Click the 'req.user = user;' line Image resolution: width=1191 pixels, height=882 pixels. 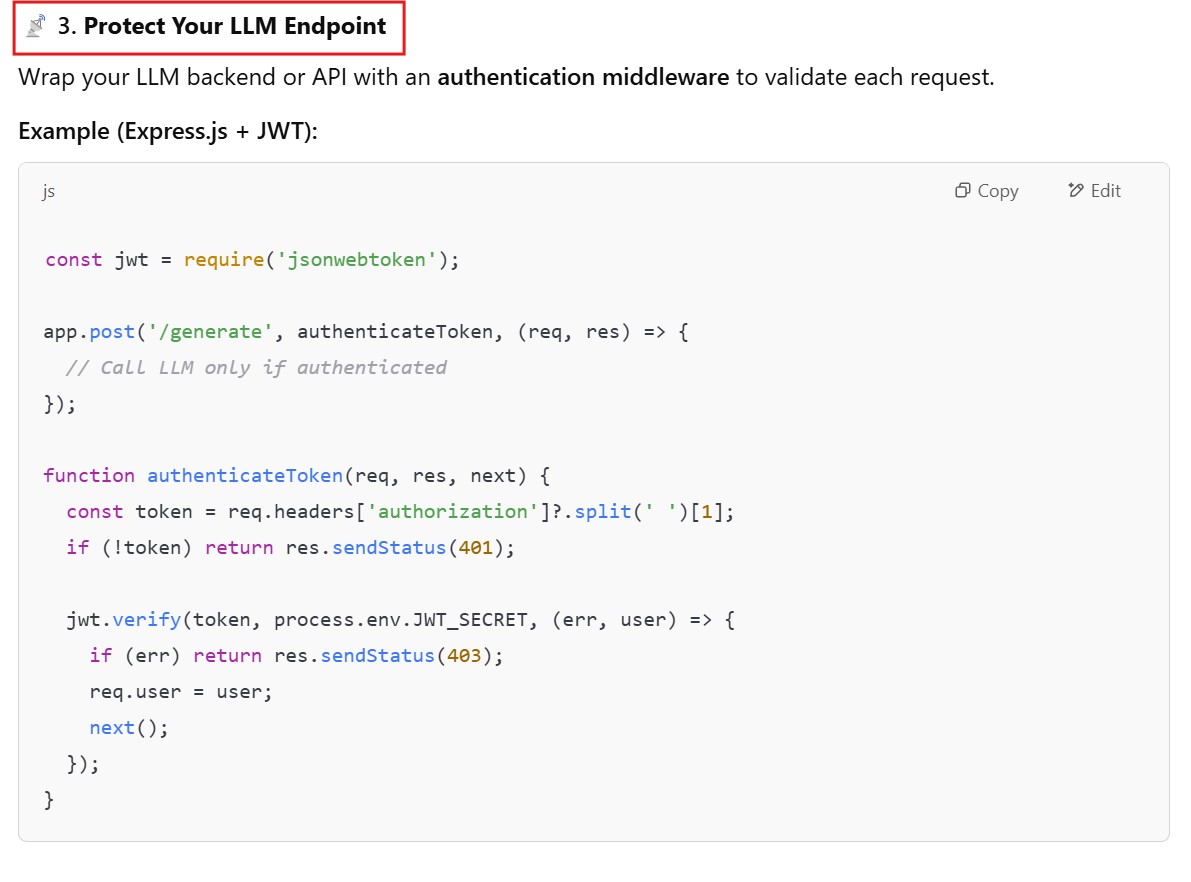click(x=181, y=692)
